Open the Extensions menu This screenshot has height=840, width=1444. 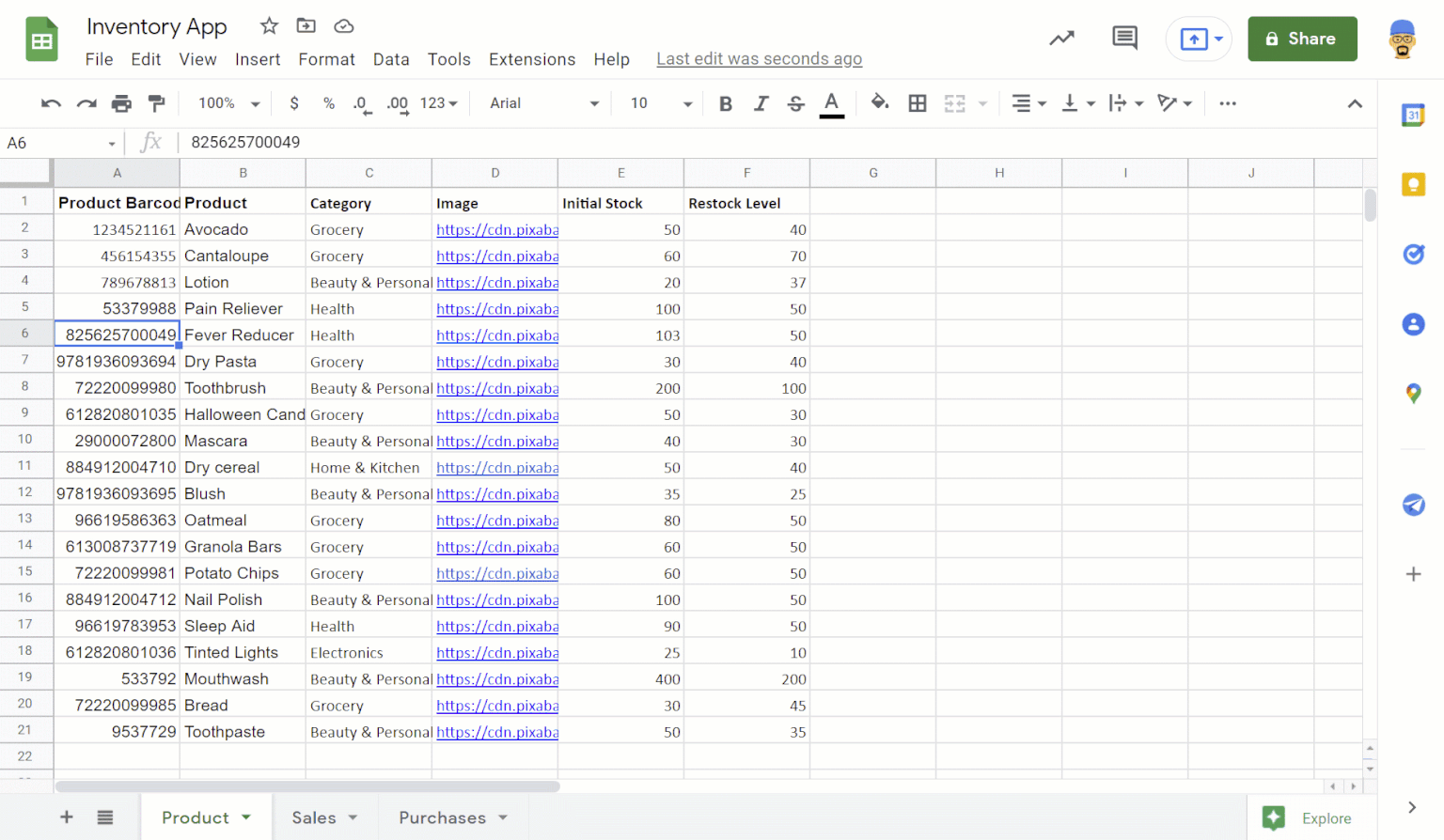(x=532, y=59)
